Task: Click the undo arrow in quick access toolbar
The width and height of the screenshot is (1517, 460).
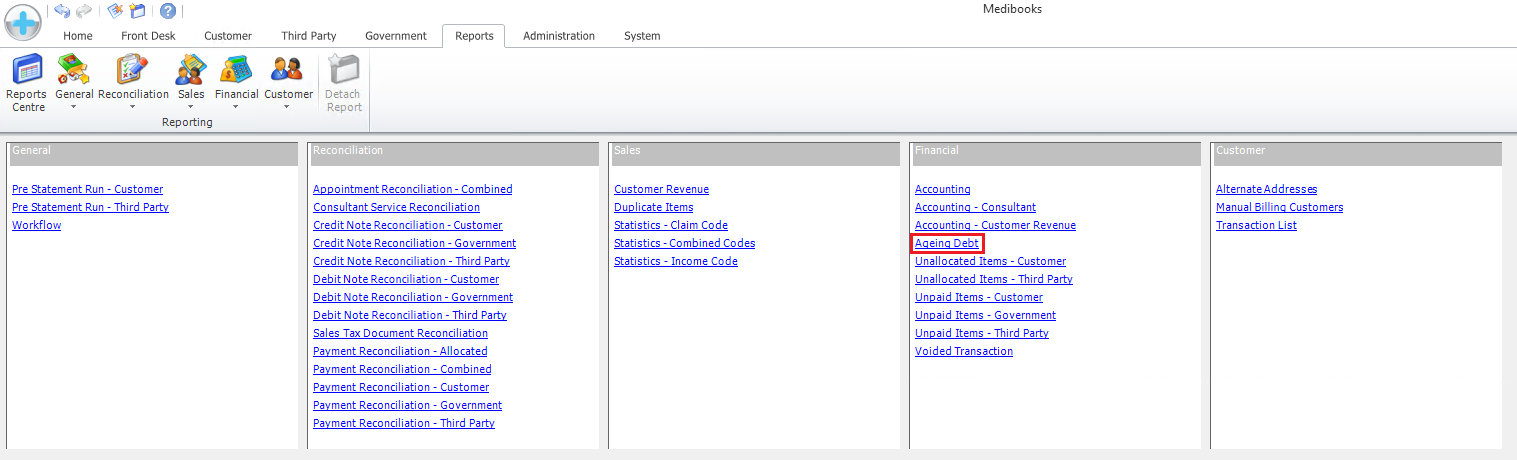Action: click(x=62, y=11)
